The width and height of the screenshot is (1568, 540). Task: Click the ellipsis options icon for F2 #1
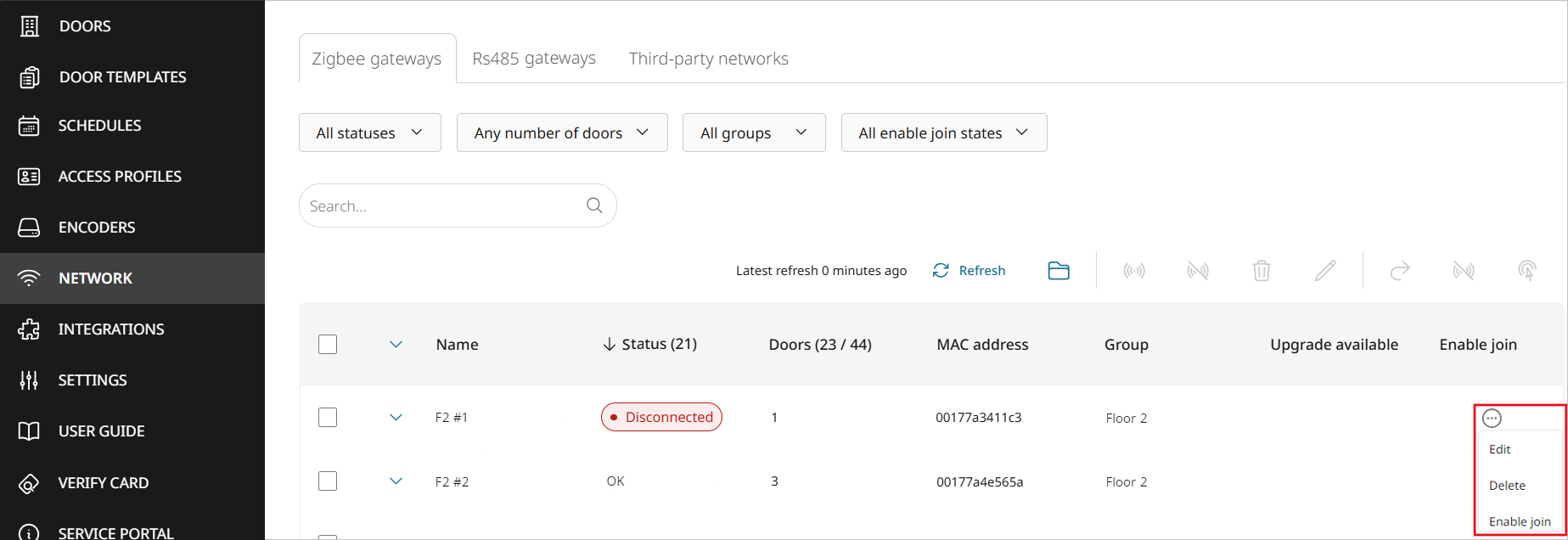click(1492, 418)
